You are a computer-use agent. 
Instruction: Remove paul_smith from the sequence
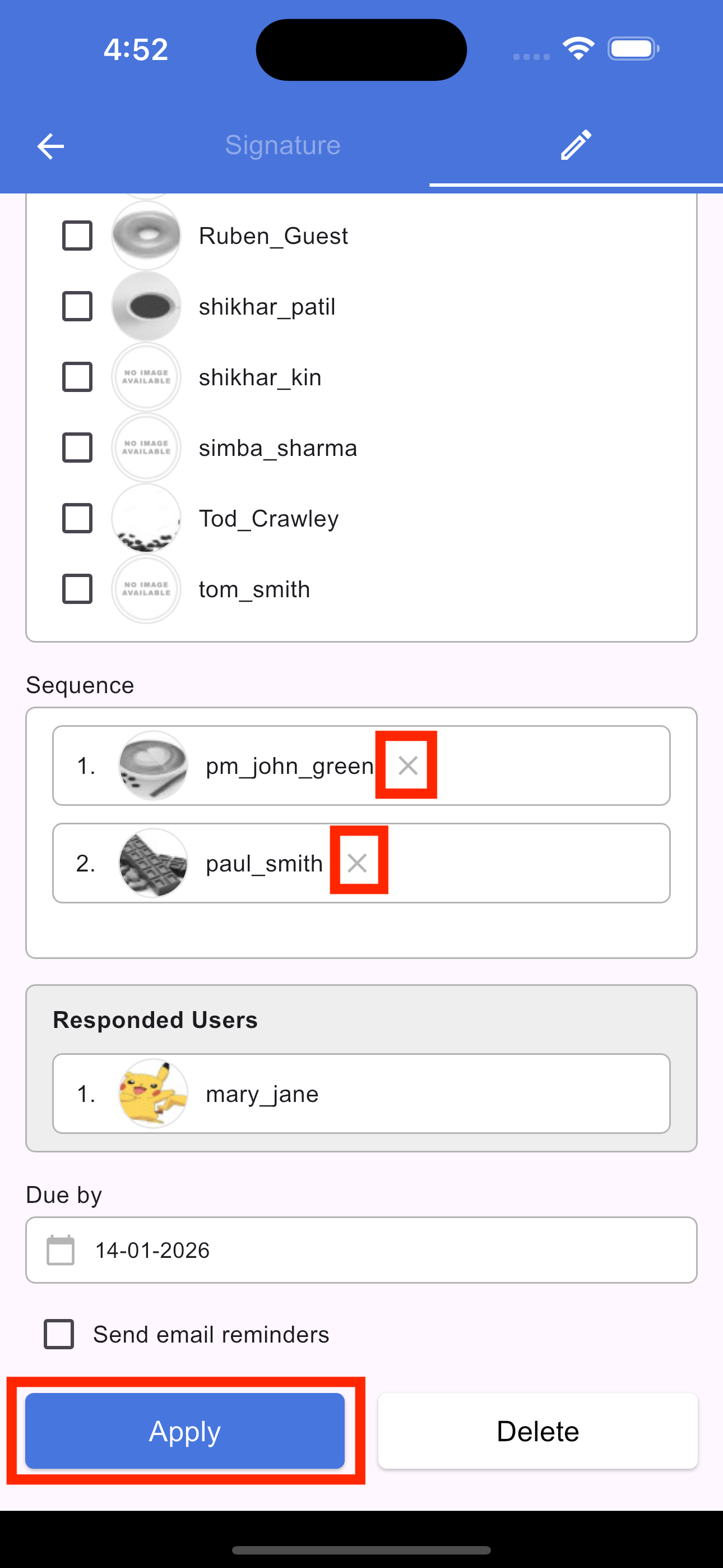pos(357,863)
